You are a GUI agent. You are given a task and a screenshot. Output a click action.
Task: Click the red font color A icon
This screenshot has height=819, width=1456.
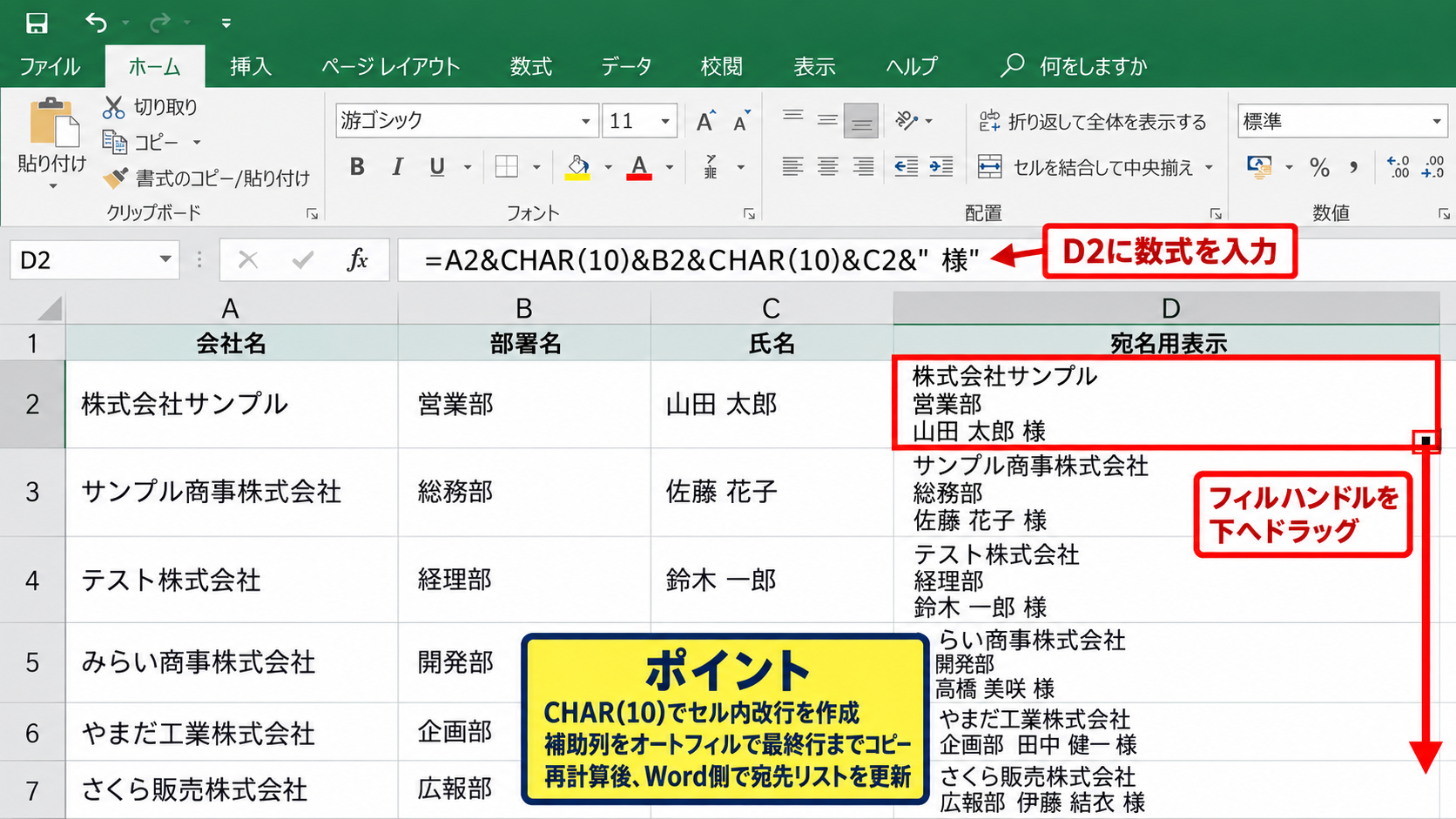pos(639,166)
